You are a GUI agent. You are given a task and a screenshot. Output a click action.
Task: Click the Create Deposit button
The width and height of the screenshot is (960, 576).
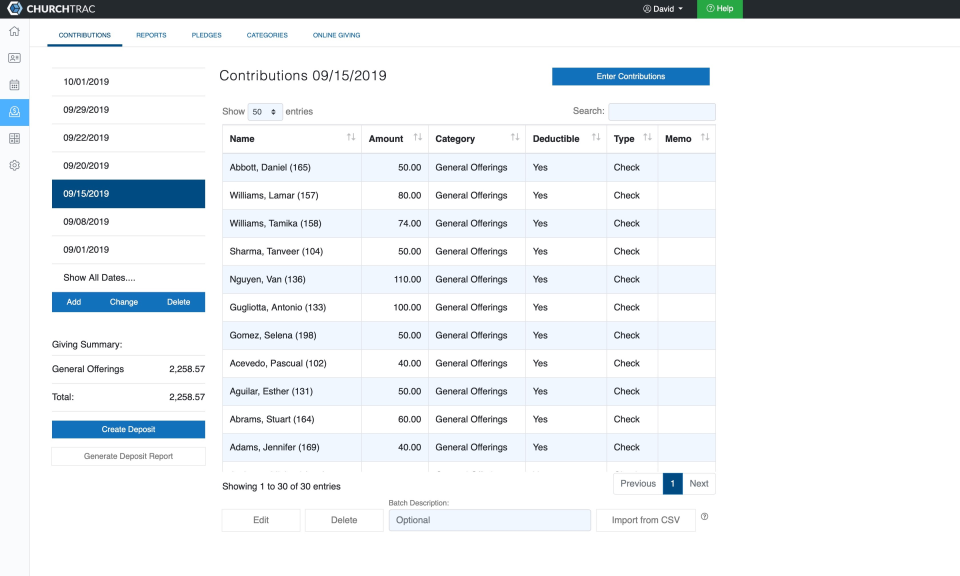tap(128, 429)
